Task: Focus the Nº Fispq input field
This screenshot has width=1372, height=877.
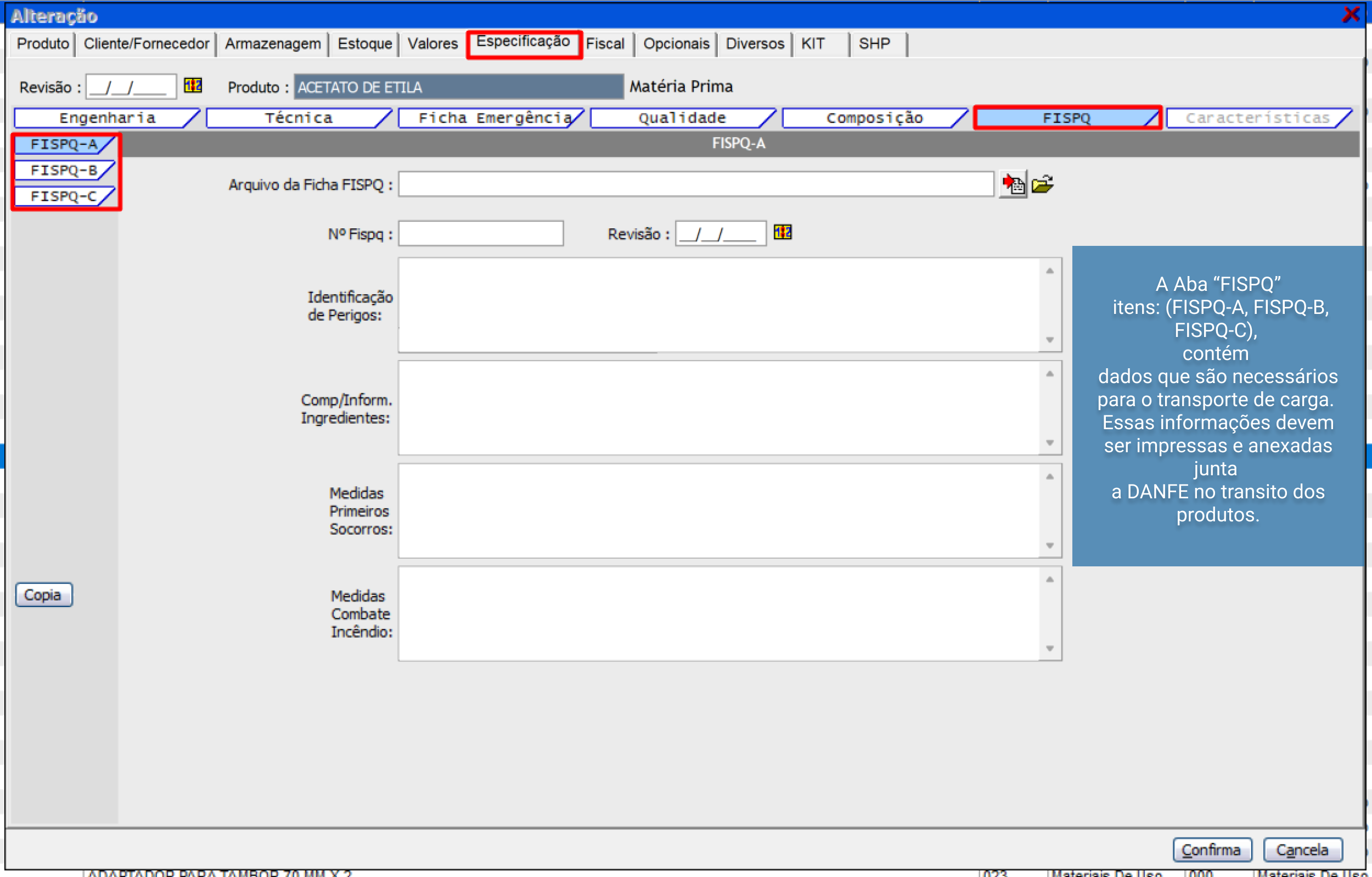Action: click(x=480, y=234)
